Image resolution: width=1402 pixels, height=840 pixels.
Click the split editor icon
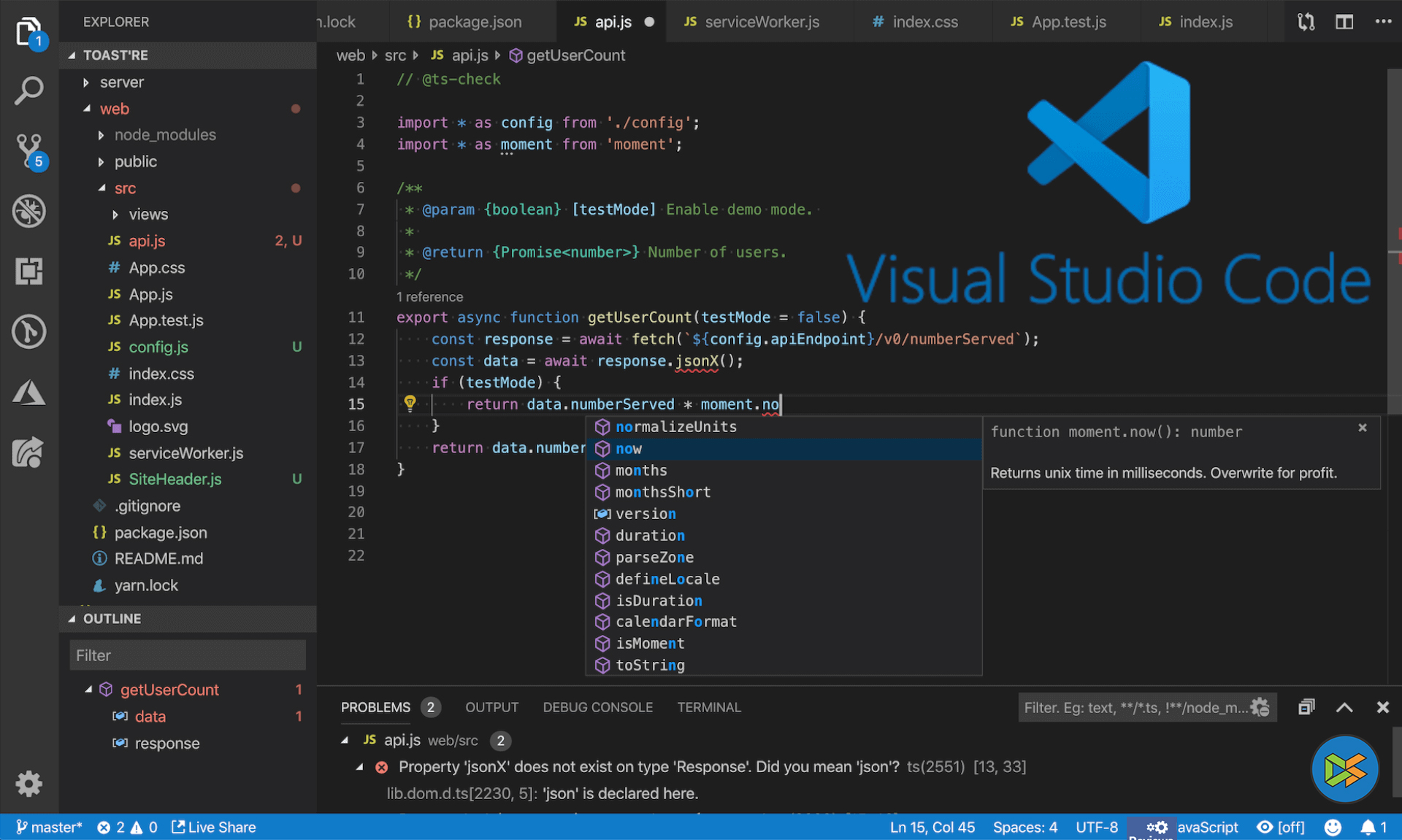click(x=1344, y=22)
